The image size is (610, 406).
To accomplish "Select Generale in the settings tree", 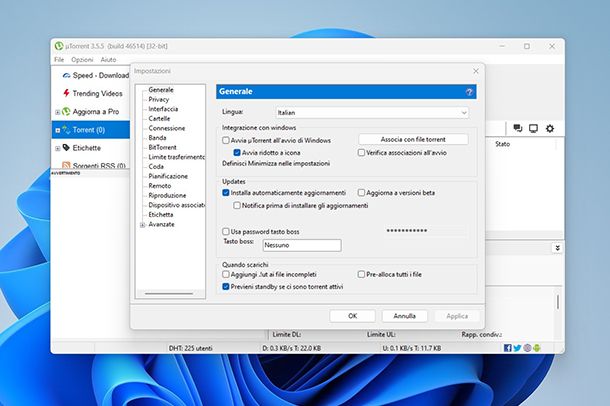I will (161, 90).
